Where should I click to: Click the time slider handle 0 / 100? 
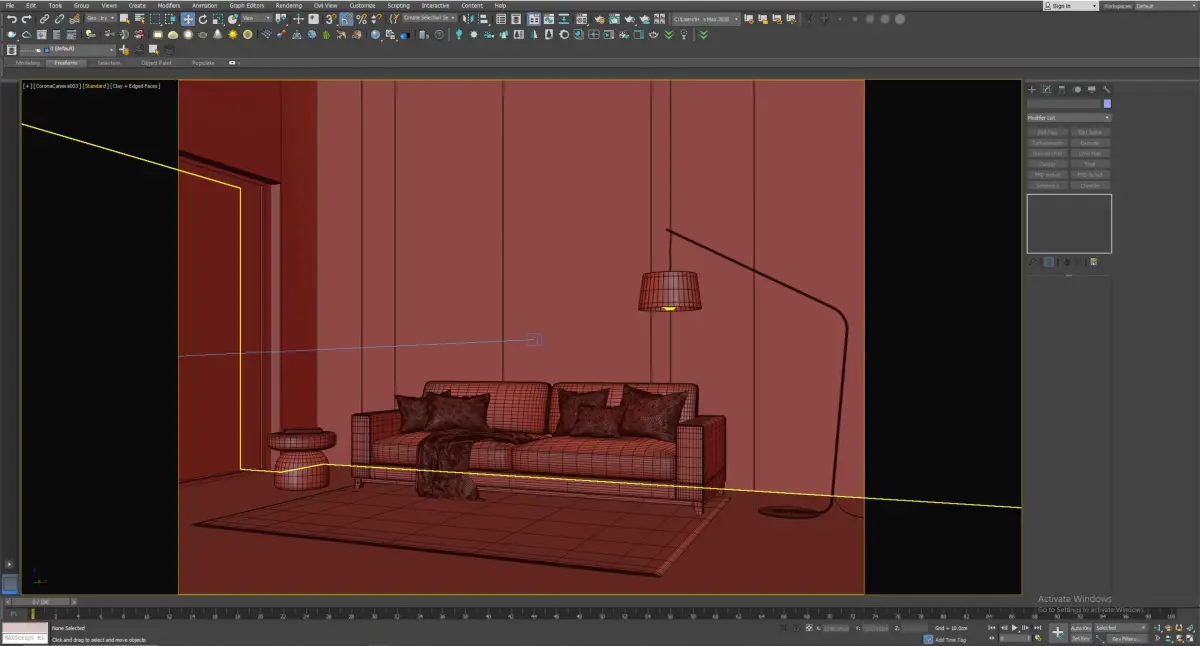pos(40,601)
